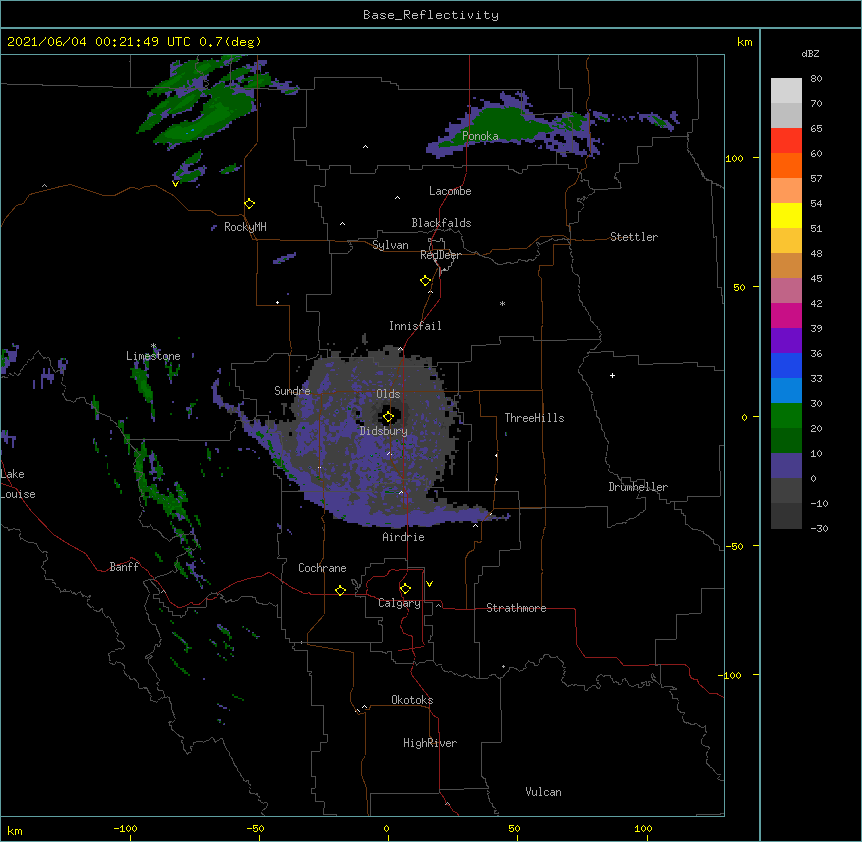Pick the light gray 70-80 dBZ legend color
Screen dimensions: 862x842
tap(786, 91)
